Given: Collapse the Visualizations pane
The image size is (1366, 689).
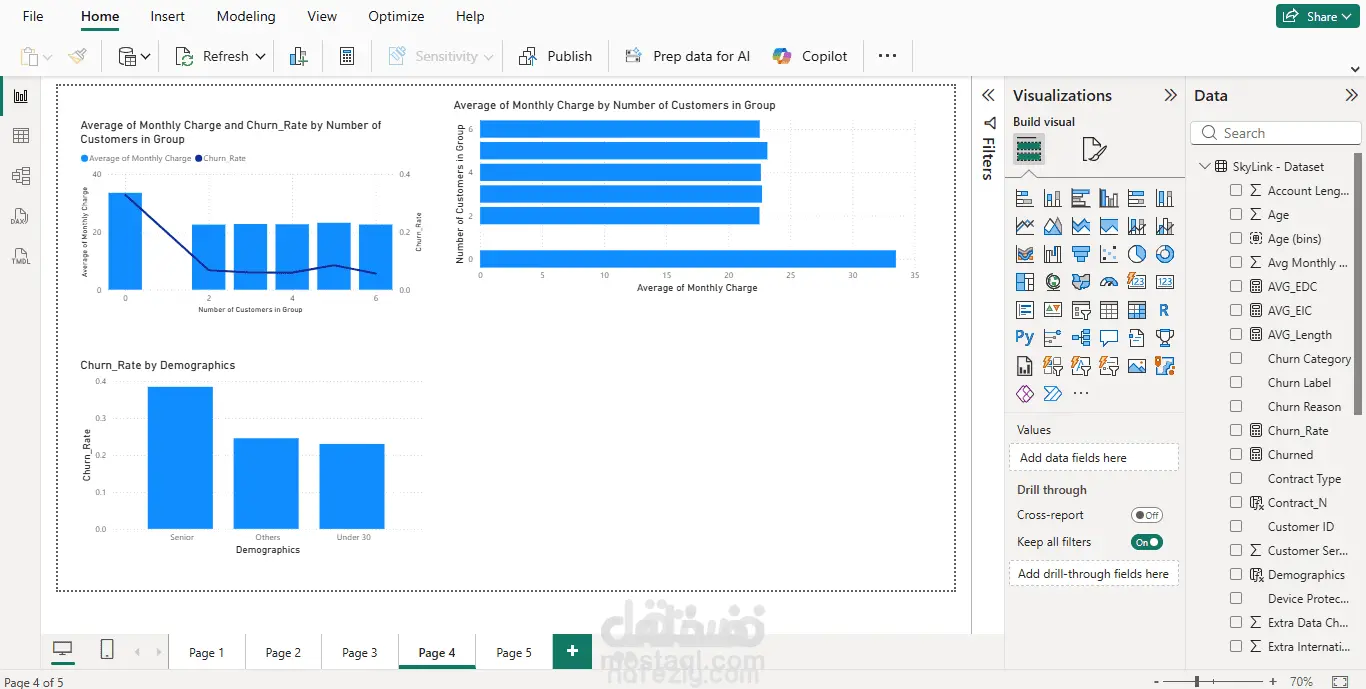Looking at the screenshot, I should (x=1170, y=96).
